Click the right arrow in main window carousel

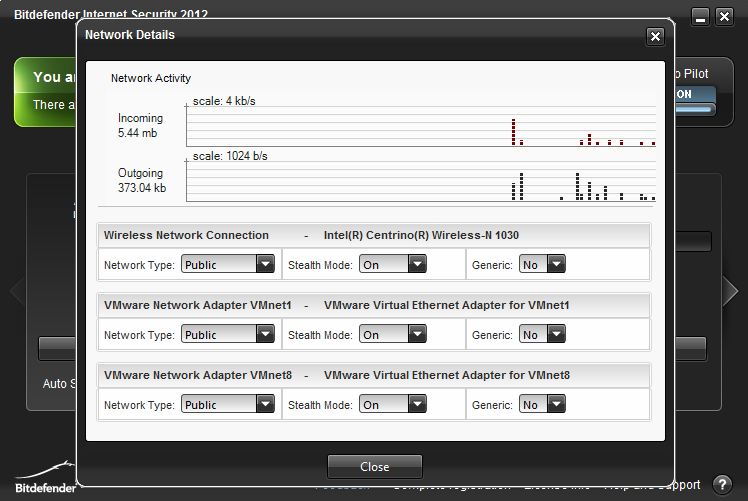730,291
